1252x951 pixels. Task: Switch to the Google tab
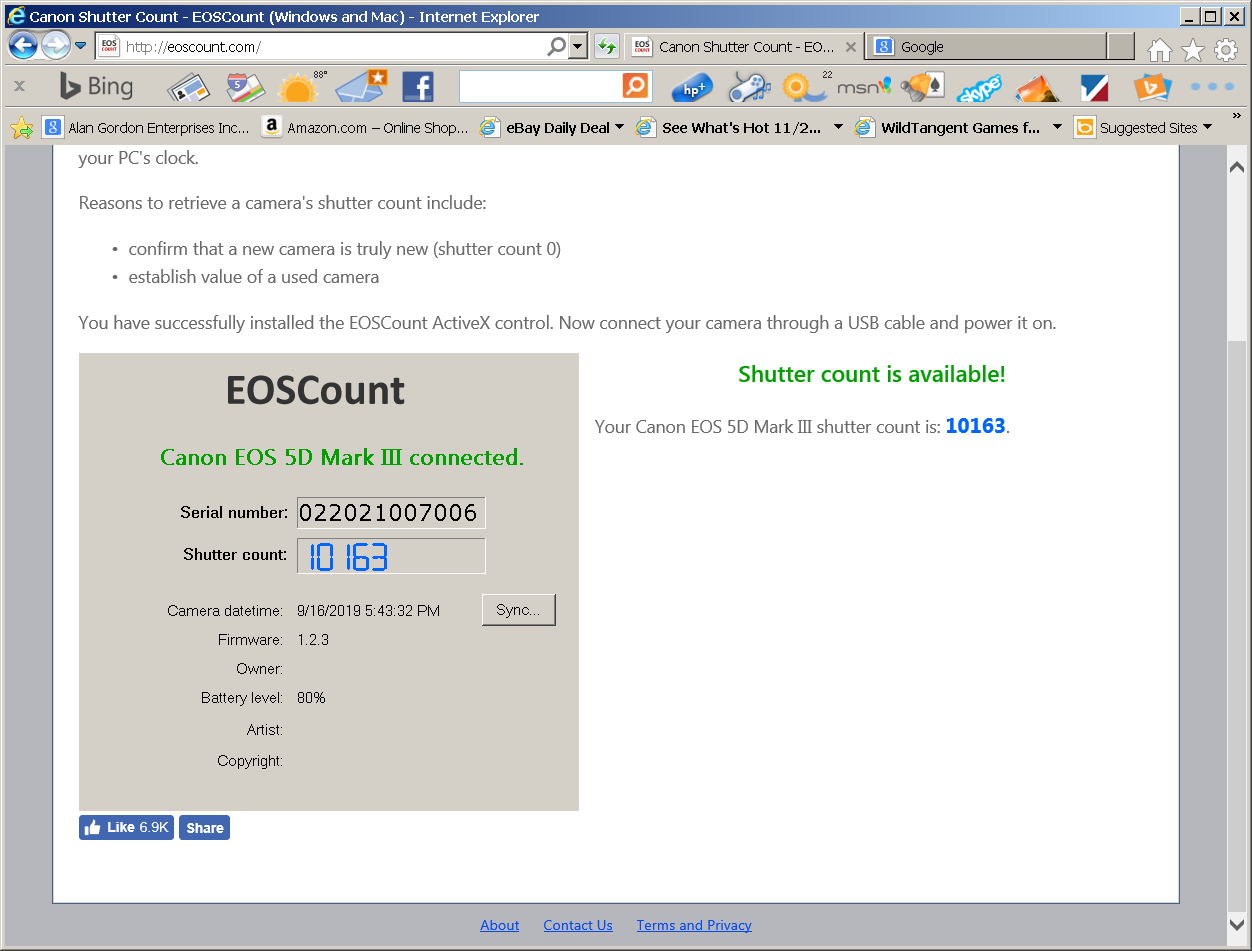986,47
